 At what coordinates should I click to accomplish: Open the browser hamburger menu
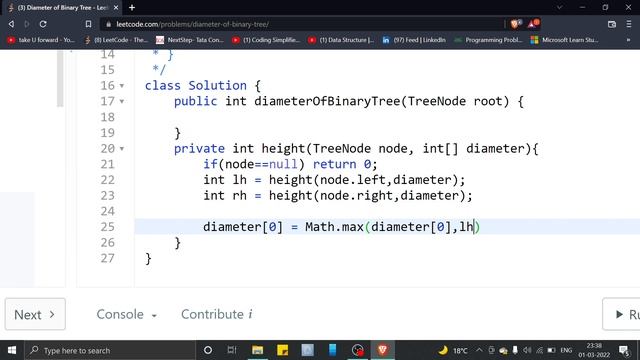(629, 24)
